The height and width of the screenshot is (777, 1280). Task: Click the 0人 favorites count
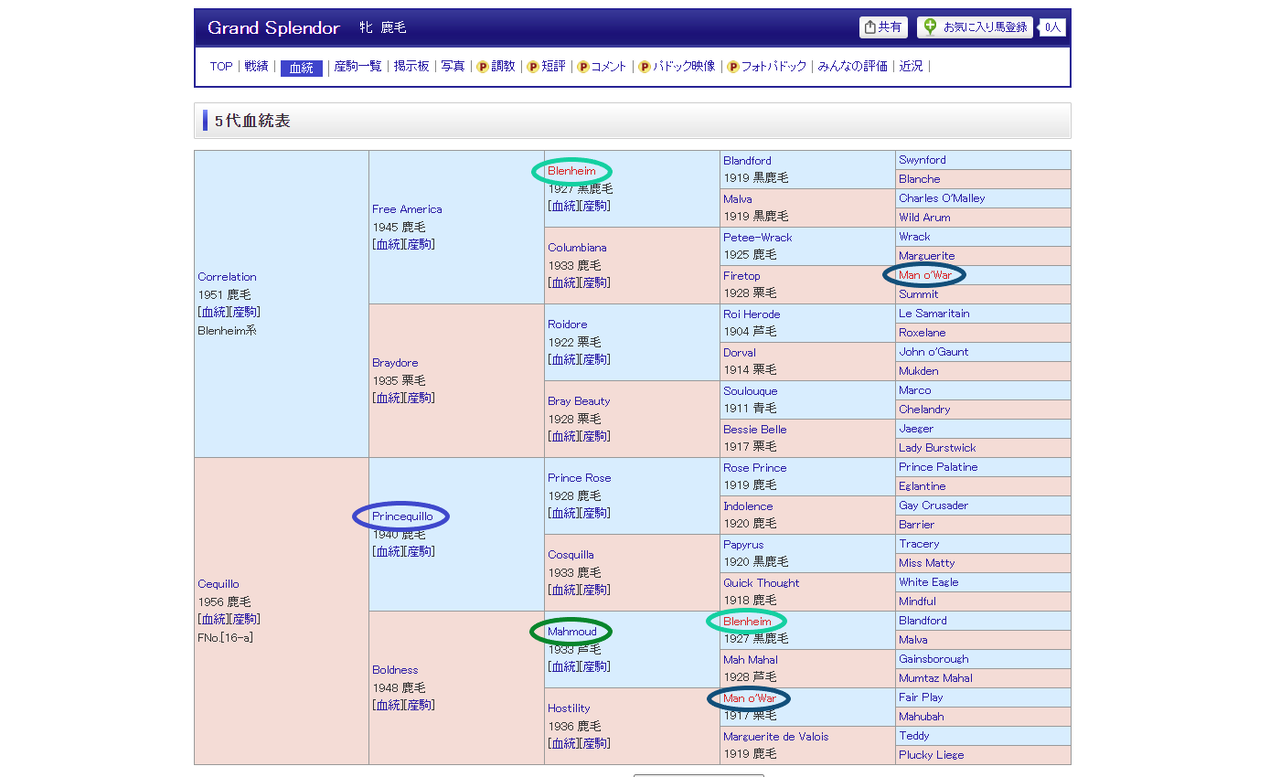click(1053, 27)
